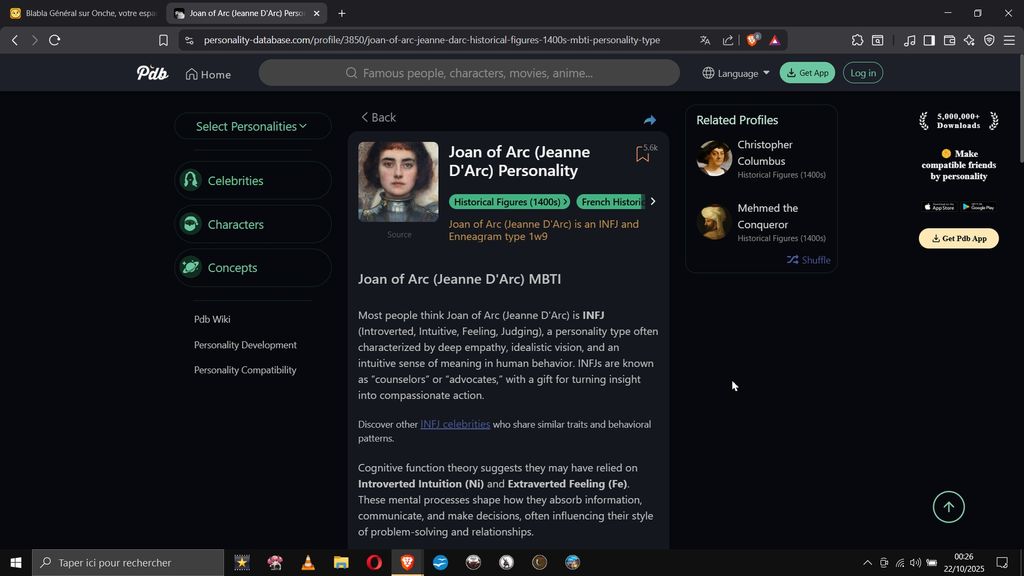Image resolution: width=1024 pixels, height=576 pixels.
Task: Click the Log in button
Action: click(863, 73)
